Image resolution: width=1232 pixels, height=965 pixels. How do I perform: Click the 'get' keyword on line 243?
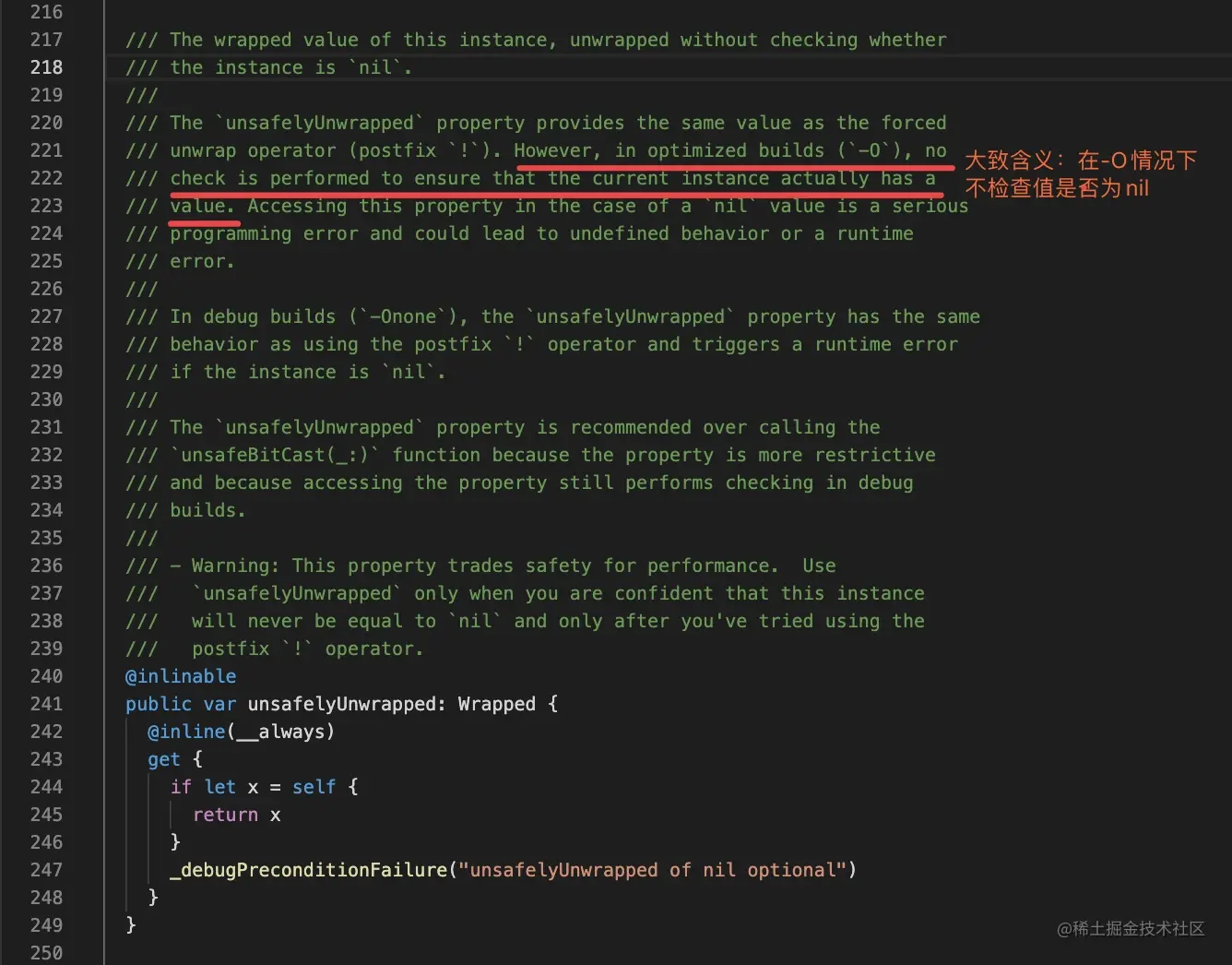[x=164, y=759]
